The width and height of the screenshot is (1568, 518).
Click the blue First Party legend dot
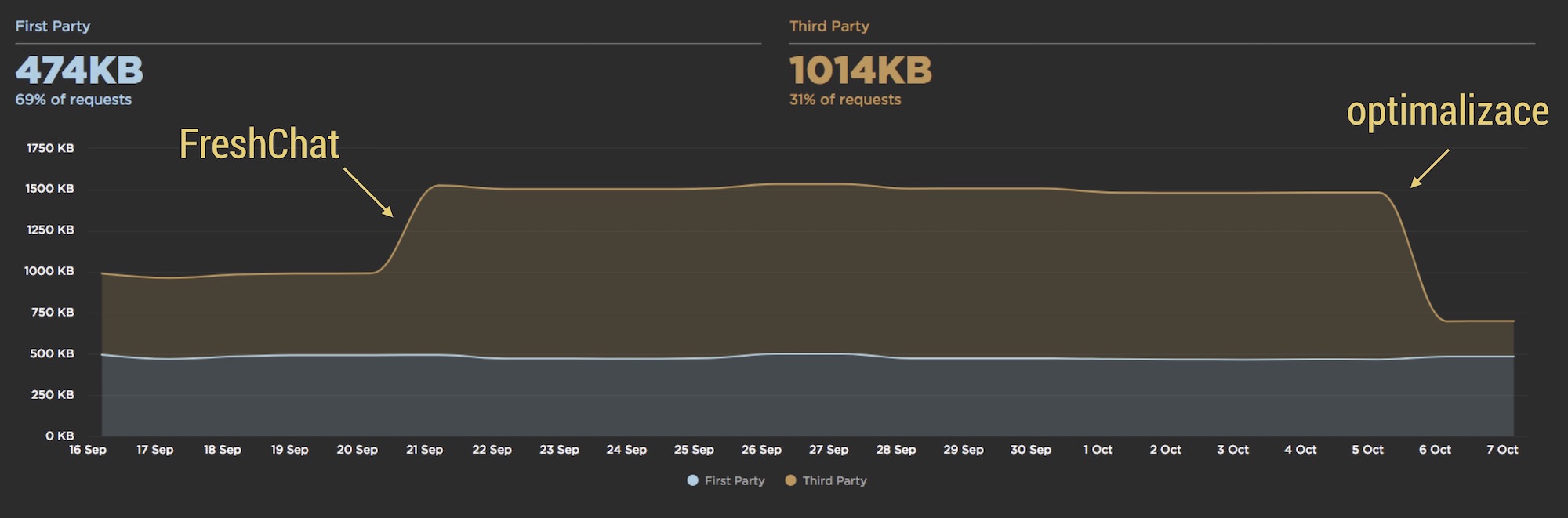(x=692, y=480)
